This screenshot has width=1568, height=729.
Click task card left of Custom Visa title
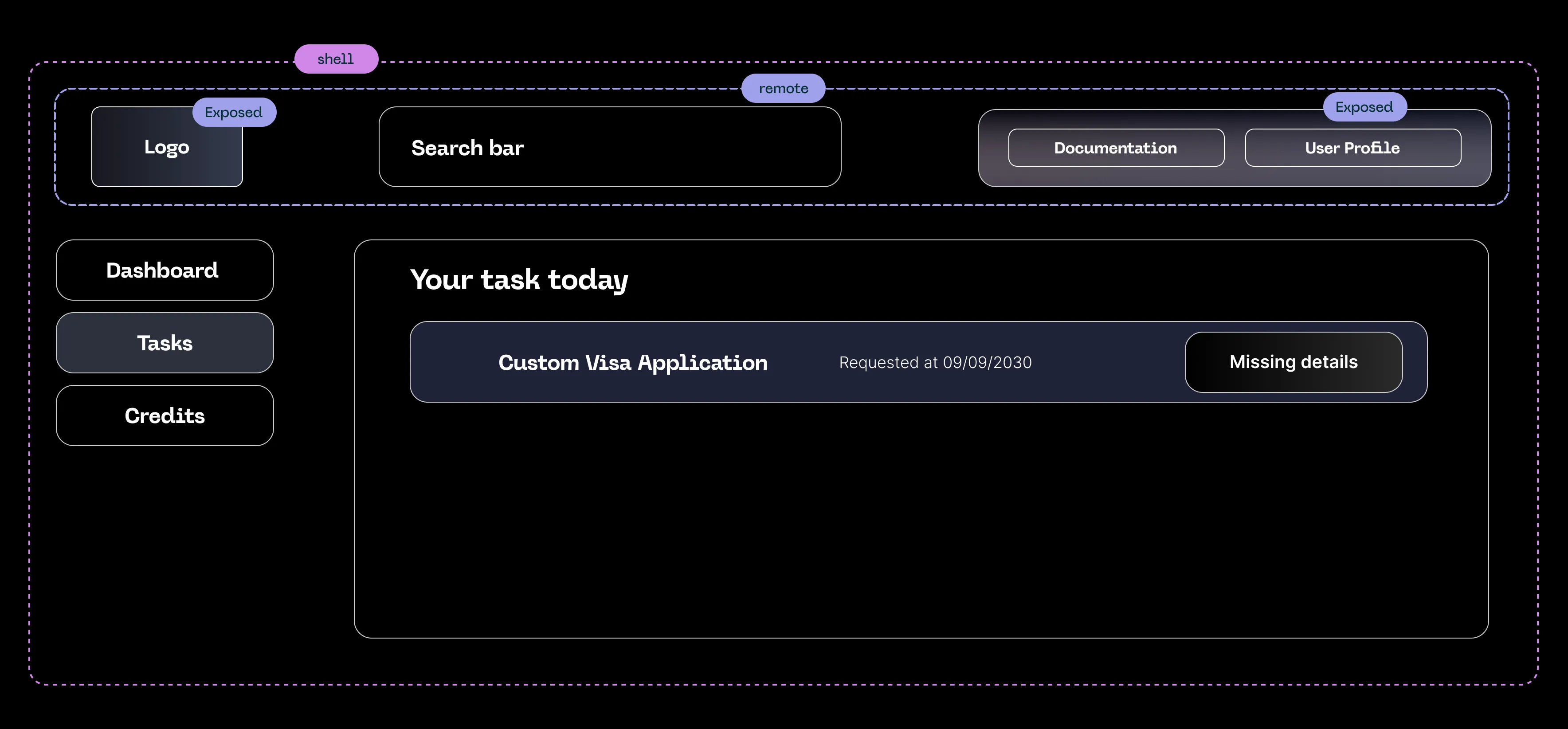(454, 363)
